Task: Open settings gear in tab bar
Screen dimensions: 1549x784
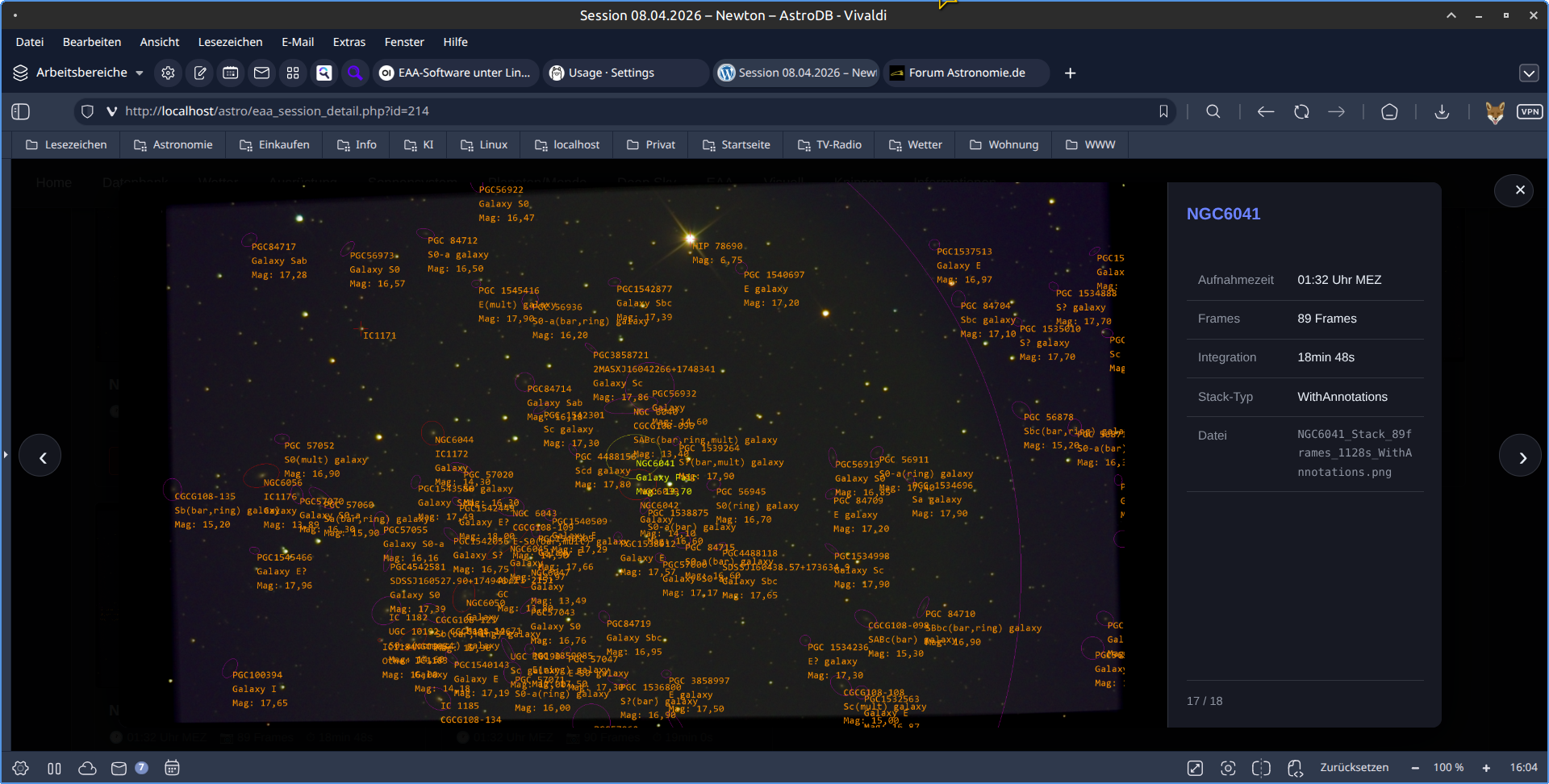Action: [x=168, y=73]
